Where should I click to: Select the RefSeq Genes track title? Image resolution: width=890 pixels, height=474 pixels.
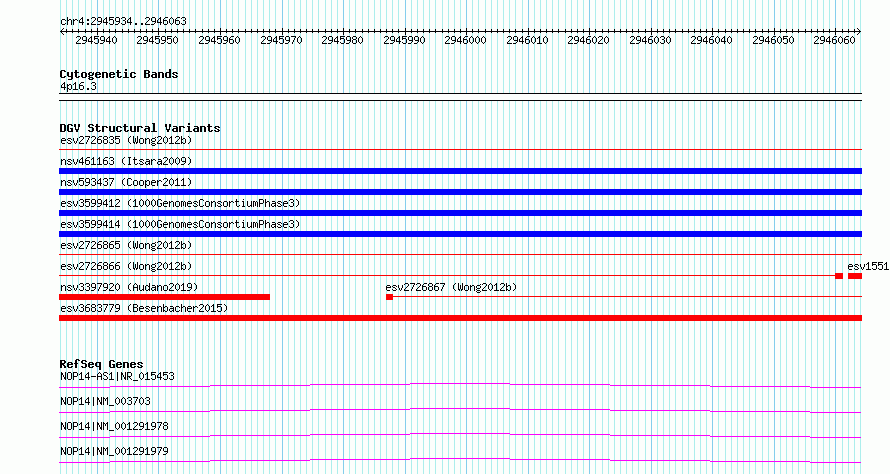(x=101, y=364)
